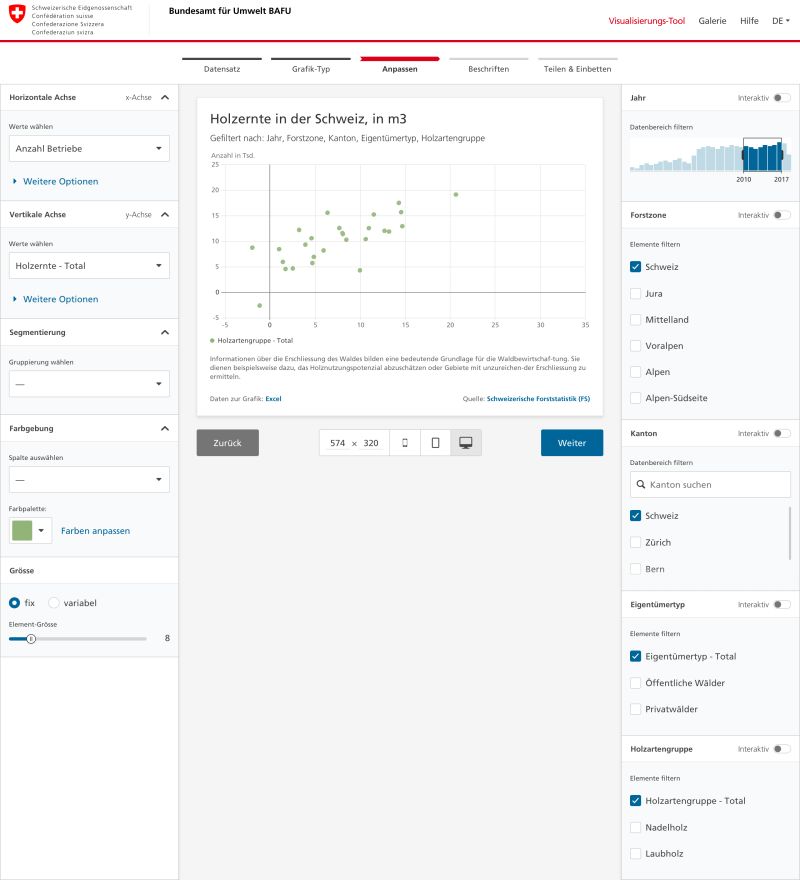Click the magnifier icon in the Kanton search field

(x=640, y=484)
